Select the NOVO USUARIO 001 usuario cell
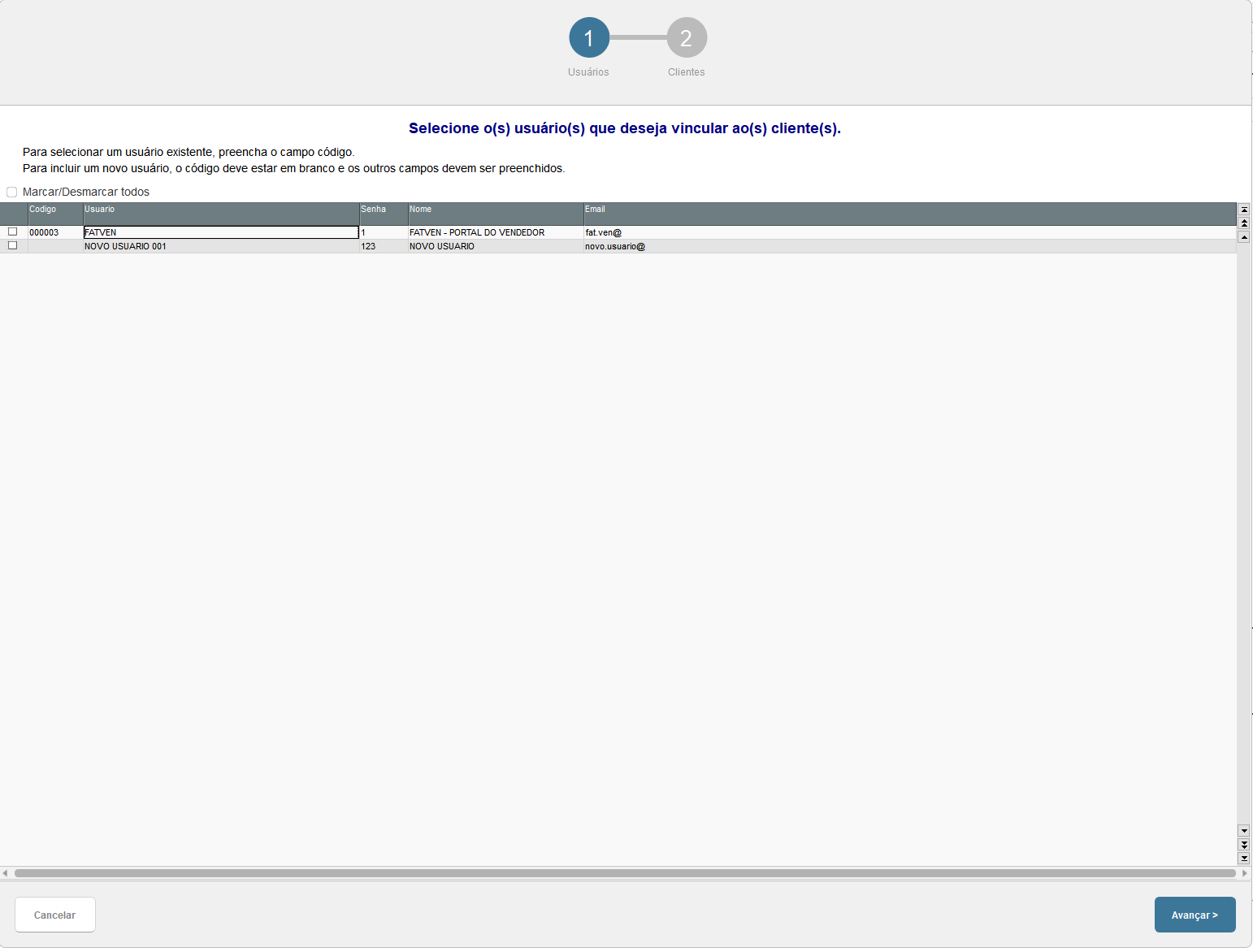This screenshot has height=952, width=1253. 221,246
